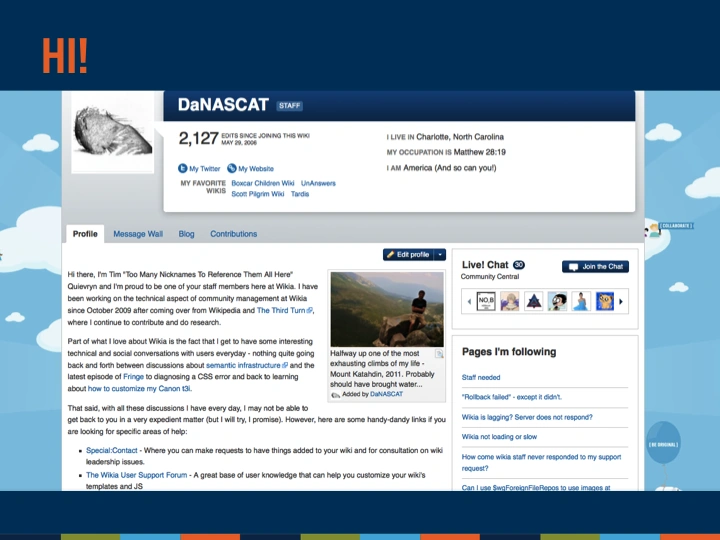Viewport: 720px width, 540px height.
Task: Open the Blog tab
Action: pos(186,234)
